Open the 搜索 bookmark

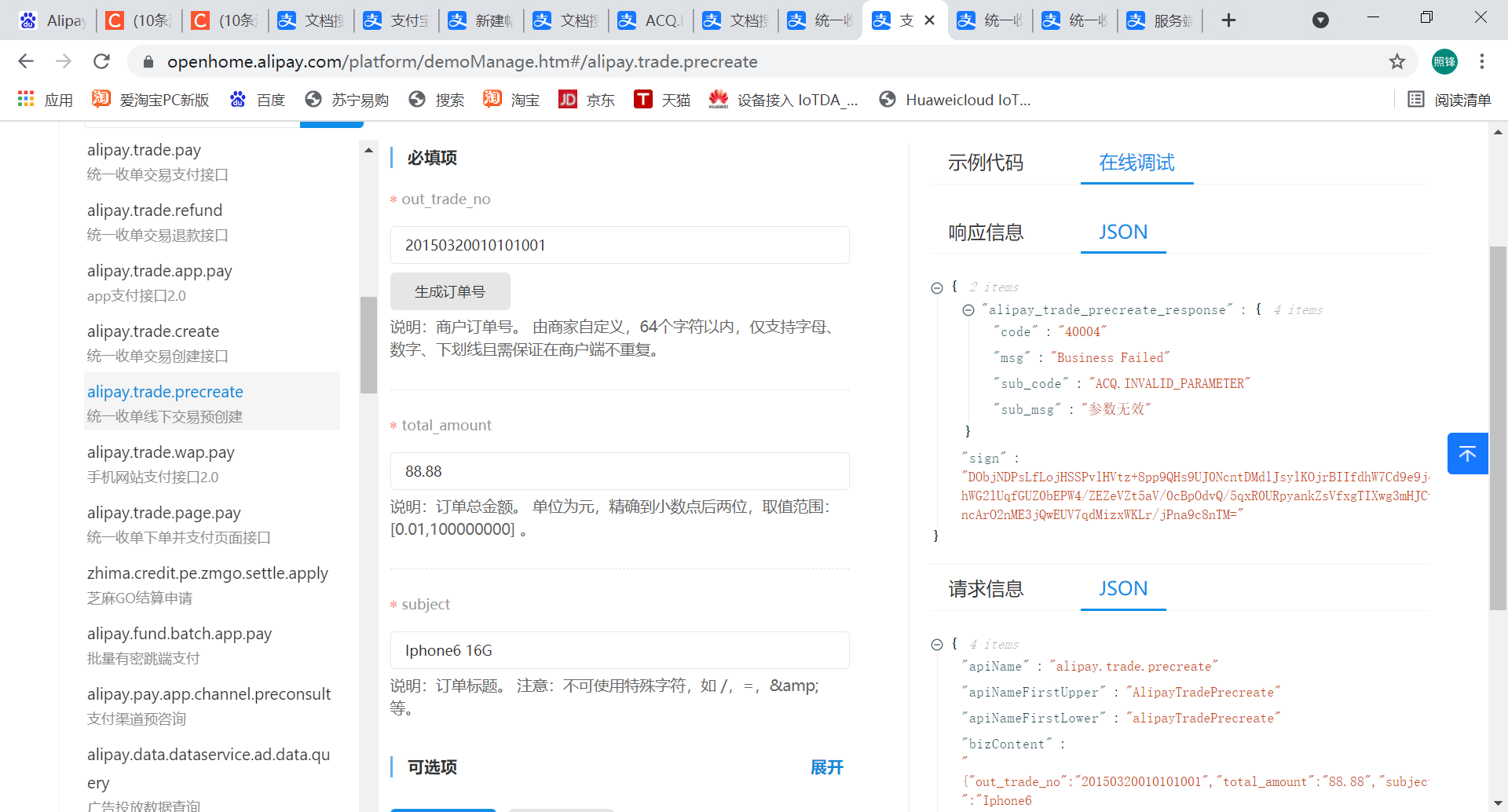click(437, 100)
